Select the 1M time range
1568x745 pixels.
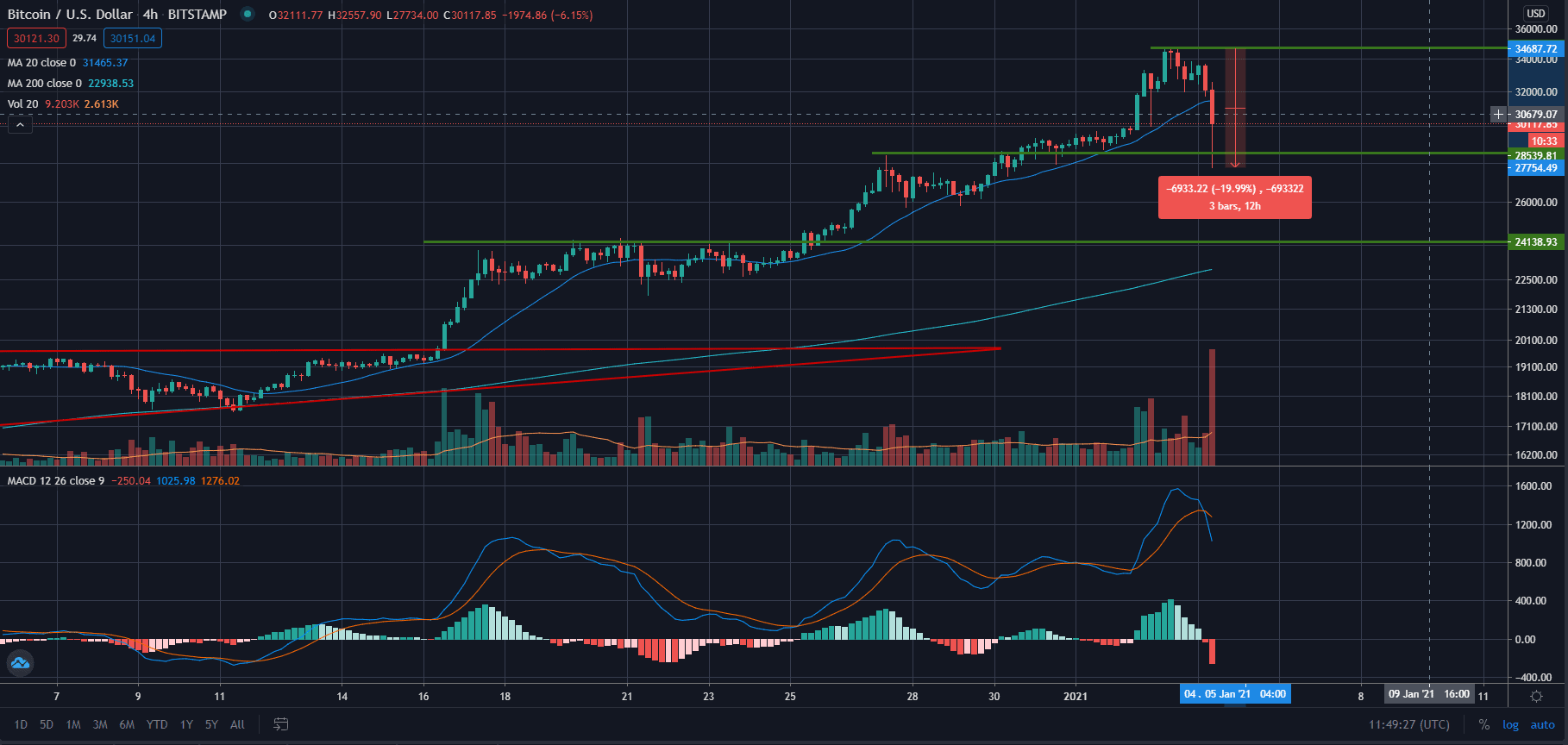[73, 724]
